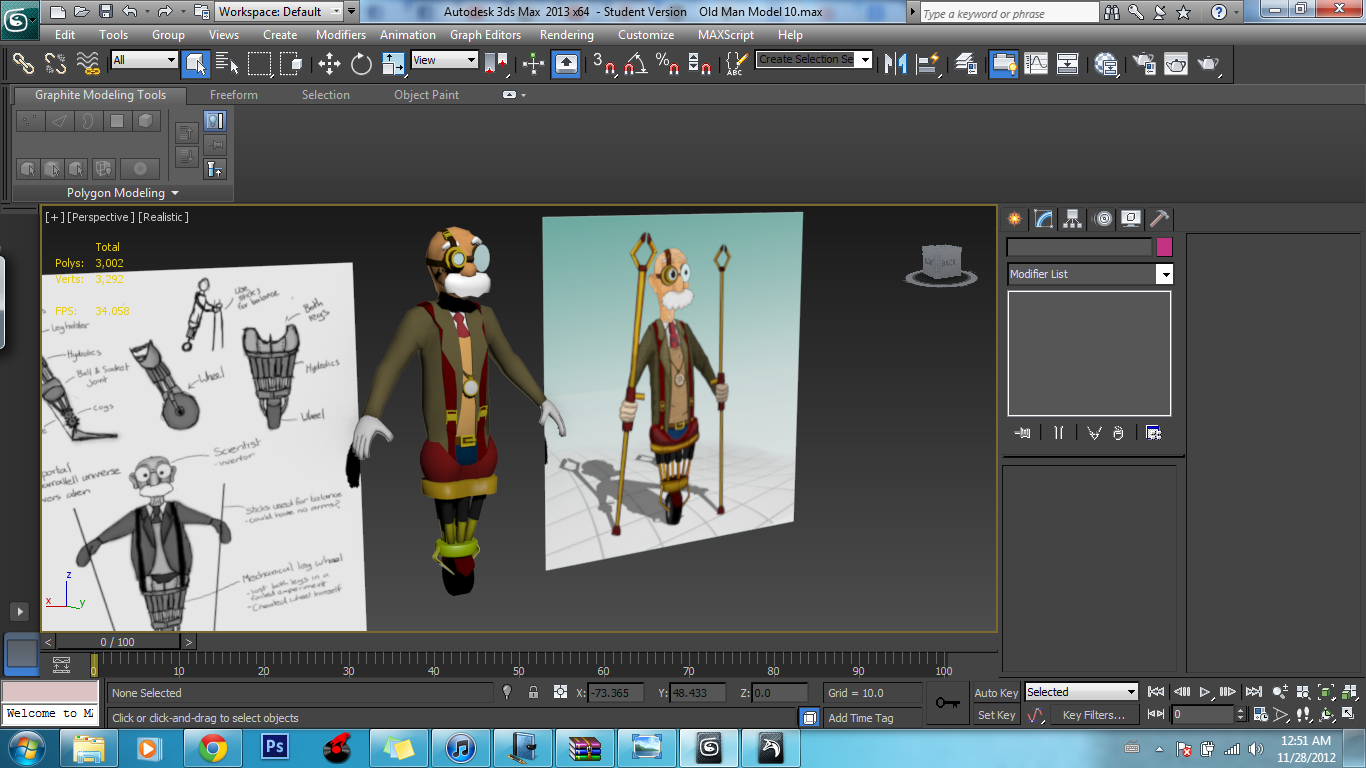Open the Curve Editor
This screenshot has height=768, width=1366.
point(1036,64)
